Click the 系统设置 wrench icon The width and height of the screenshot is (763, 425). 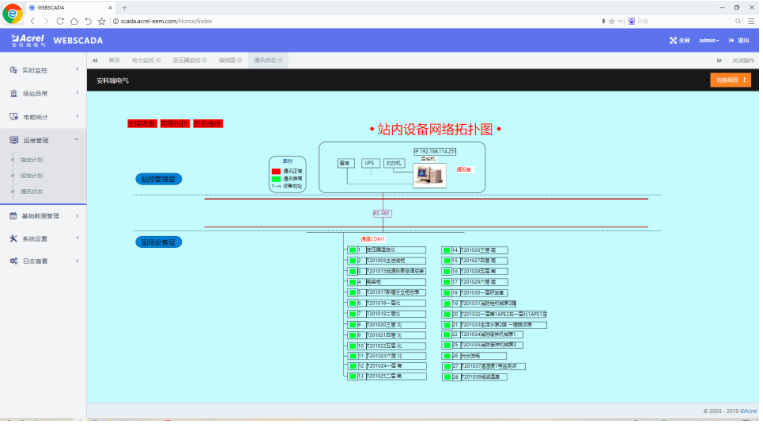point(13,239)
